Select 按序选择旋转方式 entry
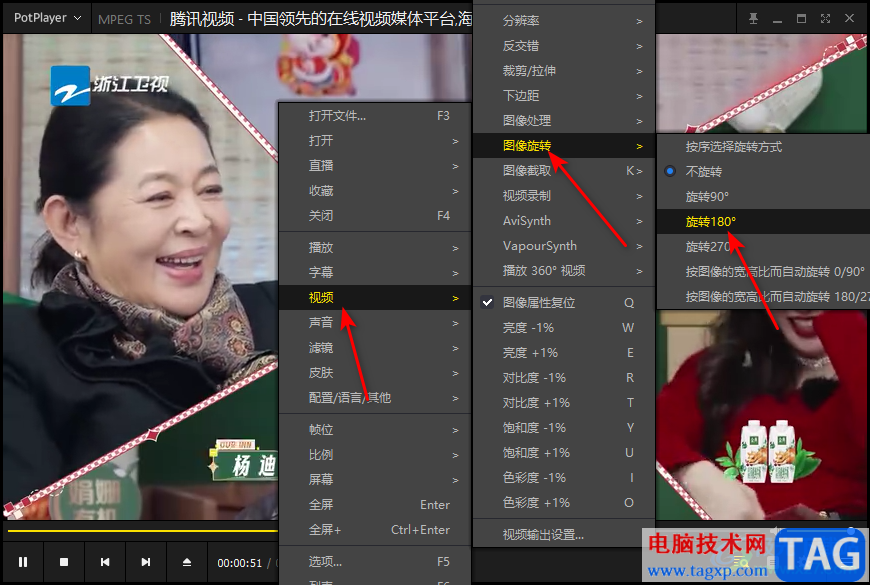 763,147
